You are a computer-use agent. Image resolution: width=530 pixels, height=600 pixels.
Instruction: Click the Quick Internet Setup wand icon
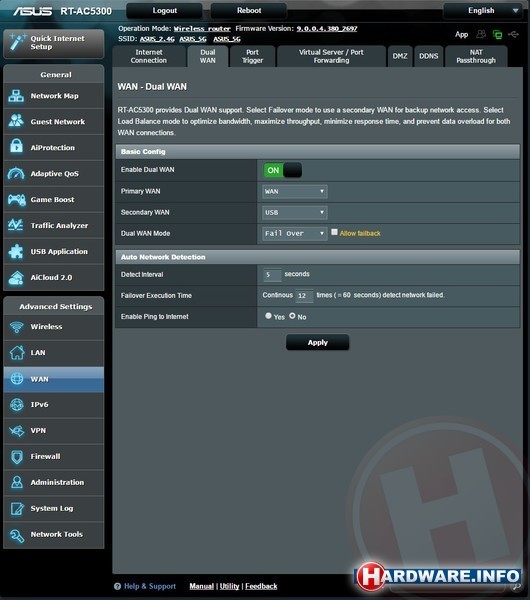click(17, 42)
